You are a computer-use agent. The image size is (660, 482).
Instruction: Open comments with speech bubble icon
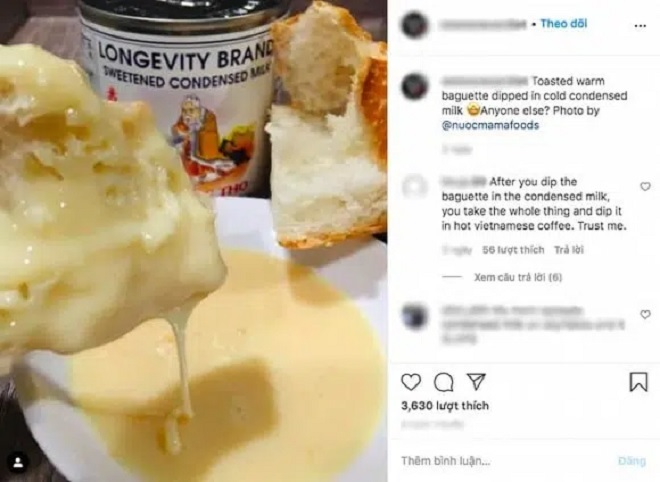click(444, 382)
